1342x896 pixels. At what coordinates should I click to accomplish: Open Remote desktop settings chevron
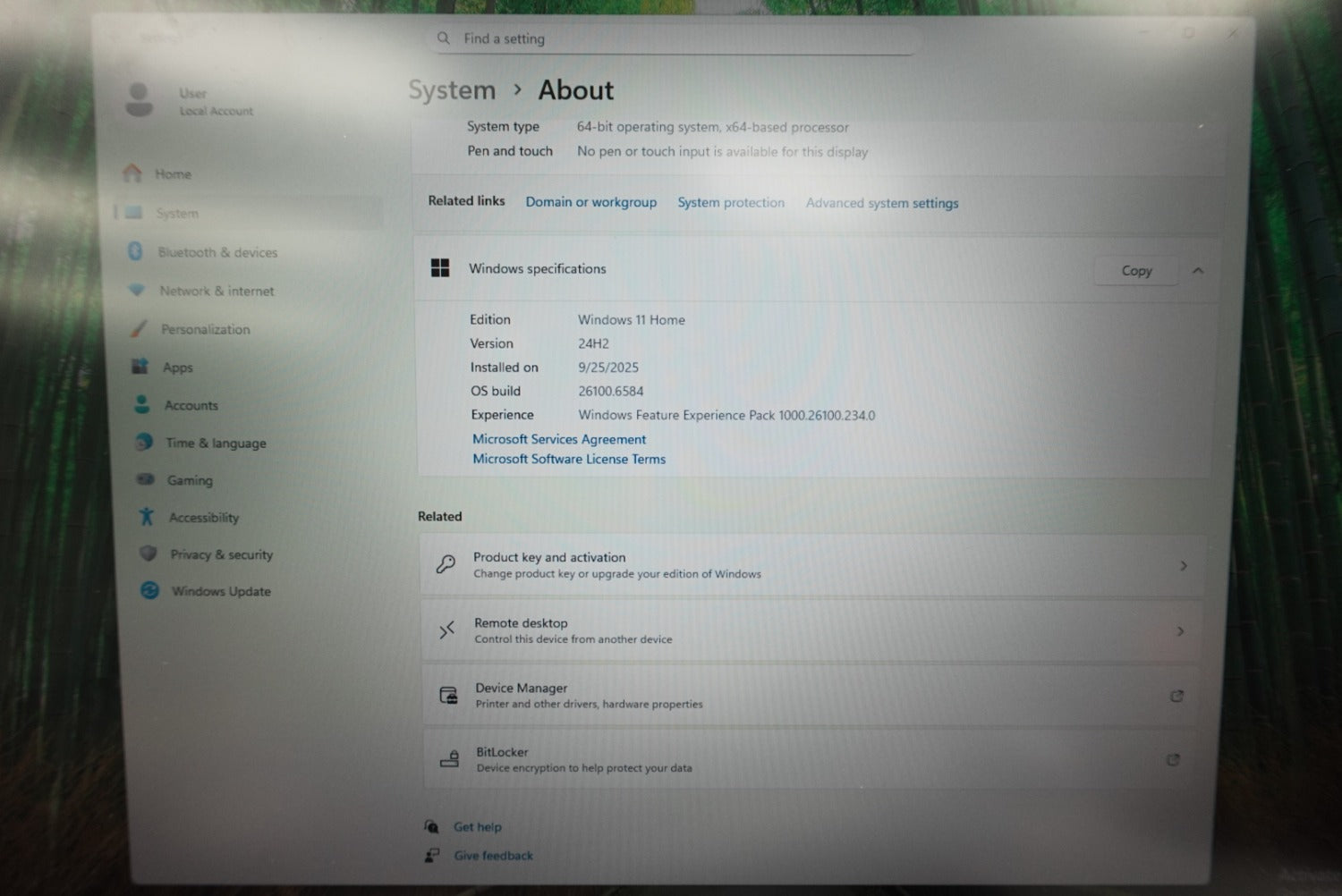(1181, 631)
